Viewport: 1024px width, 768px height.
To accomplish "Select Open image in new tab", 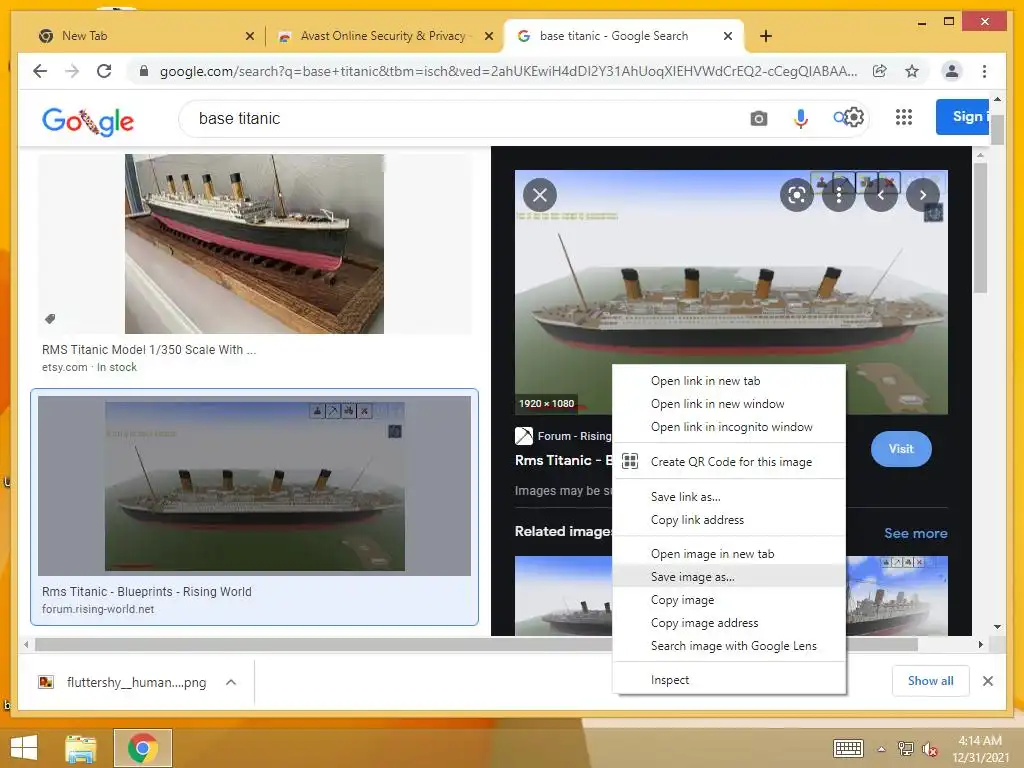I will click(x=729, y=554).
